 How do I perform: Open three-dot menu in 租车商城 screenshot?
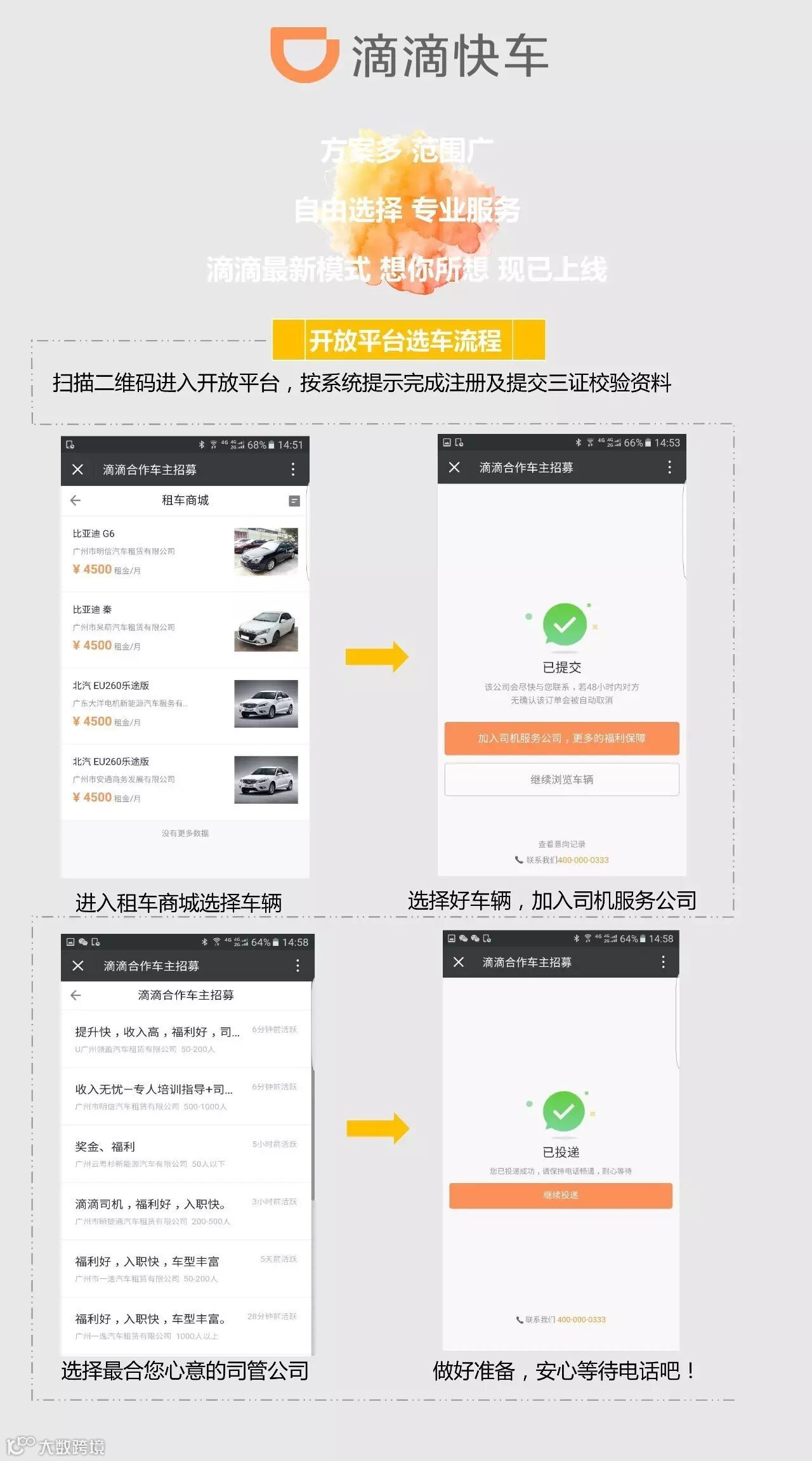(x=292, y=469)
